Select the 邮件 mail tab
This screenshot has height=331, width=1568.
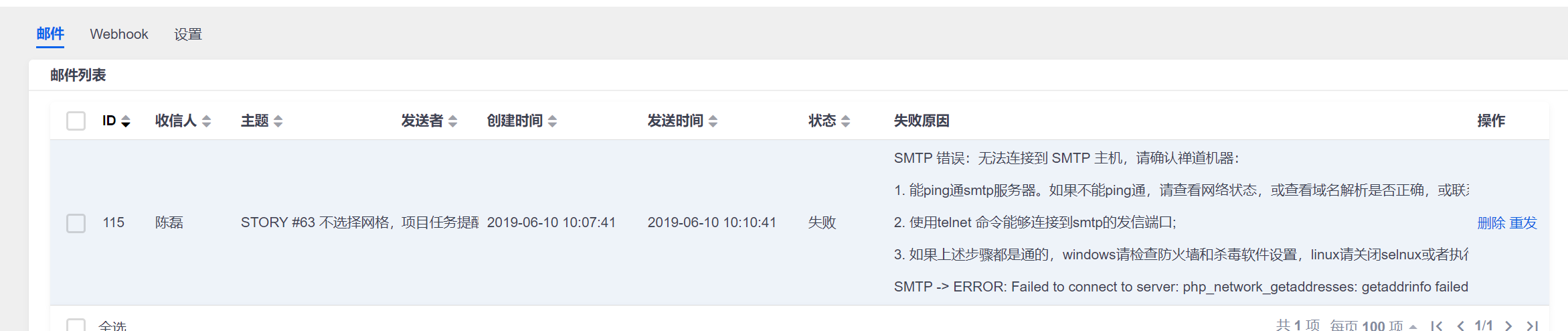(50, 34)
